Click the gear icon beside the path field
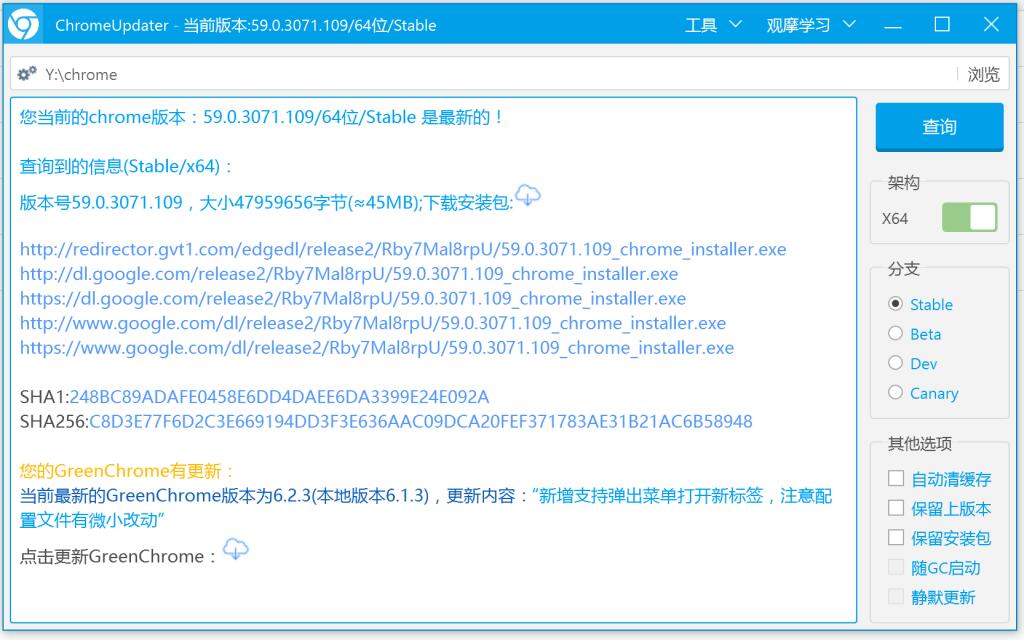The width and height of the screenshot is (1024, 640). pyautogui.click(x=28, y=74)
